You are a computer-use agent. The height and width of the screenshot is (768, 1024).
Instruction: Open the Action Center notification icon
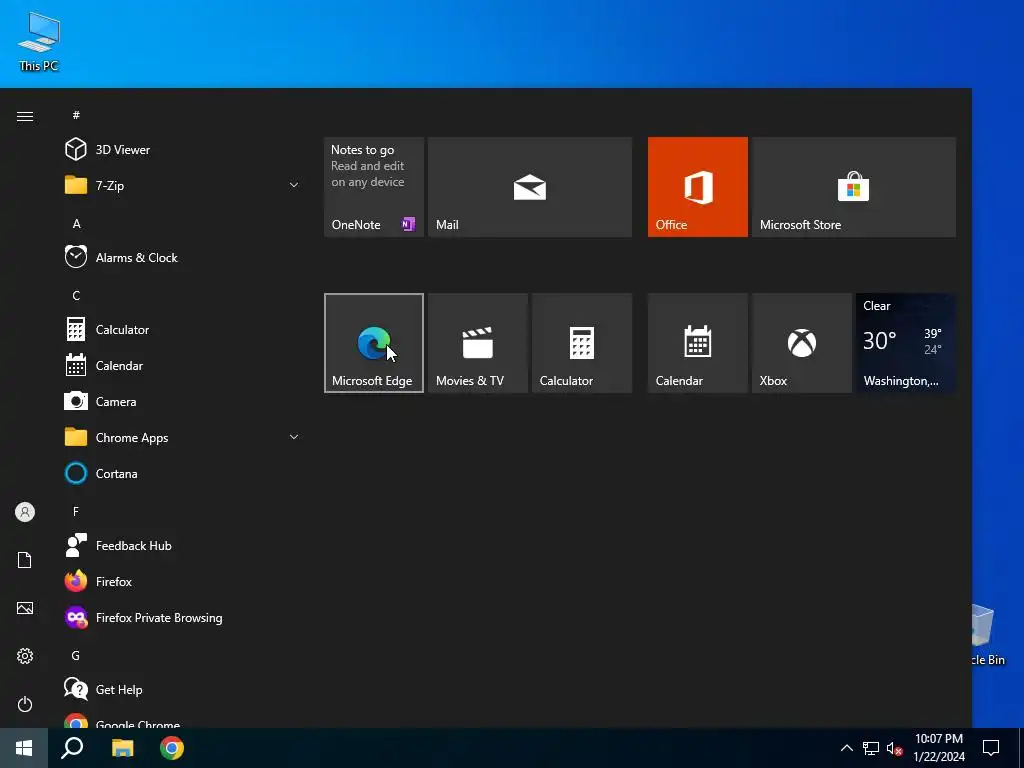[x=991, y=748]
